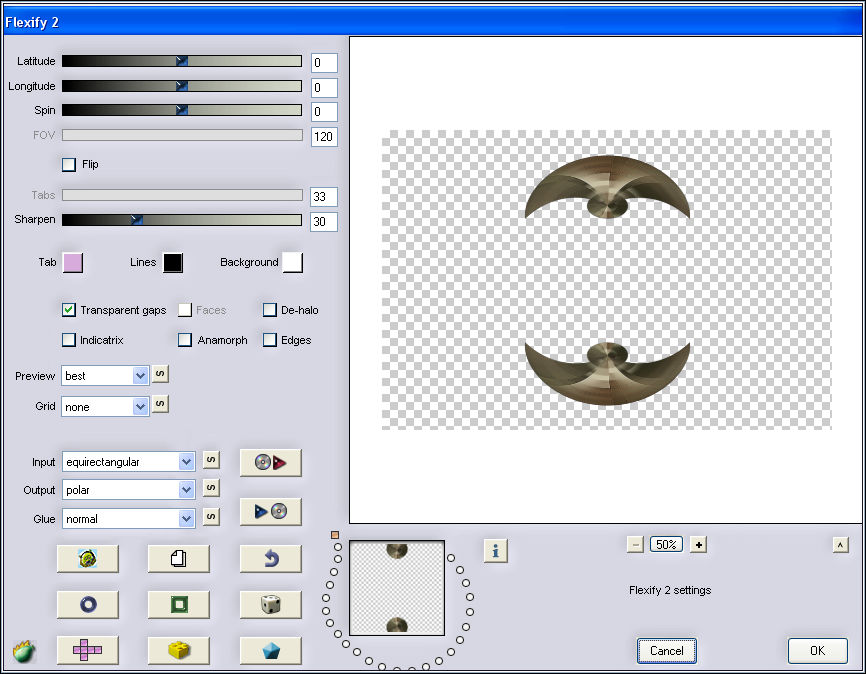
Task: Open the Background color swatch
Action: point(293,263)
